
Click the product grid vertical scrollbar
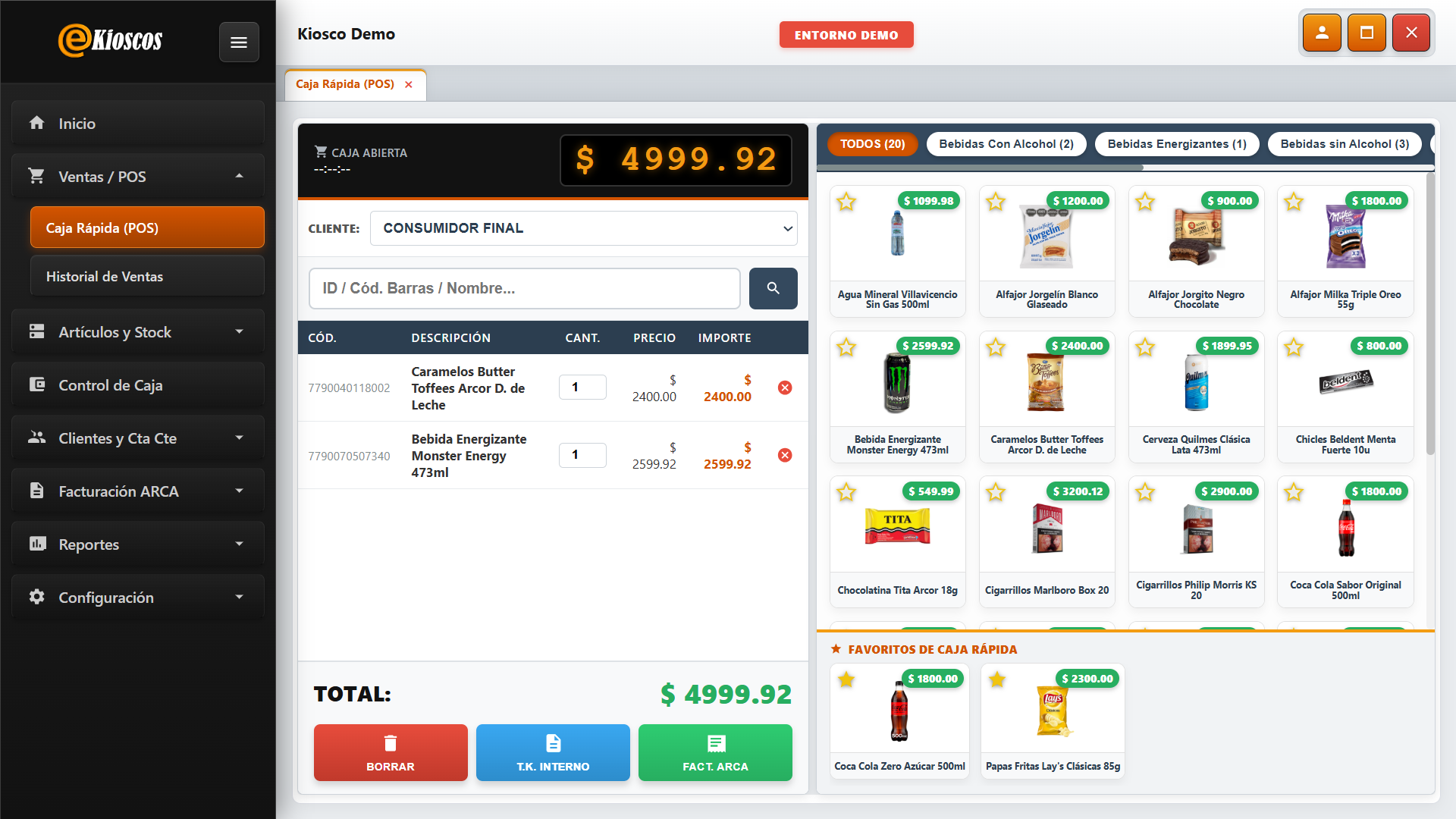tap(1430, 314)
